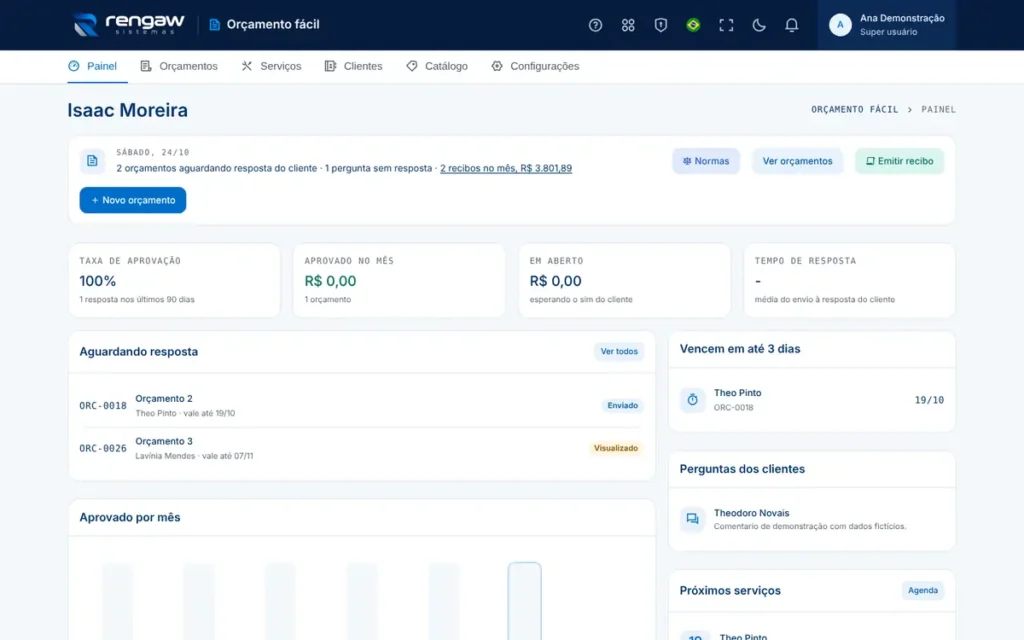Click highlighted bar in Aprovado por mês chart
The width and height of the screenshot is (1024, 640).
coord(524,601)
